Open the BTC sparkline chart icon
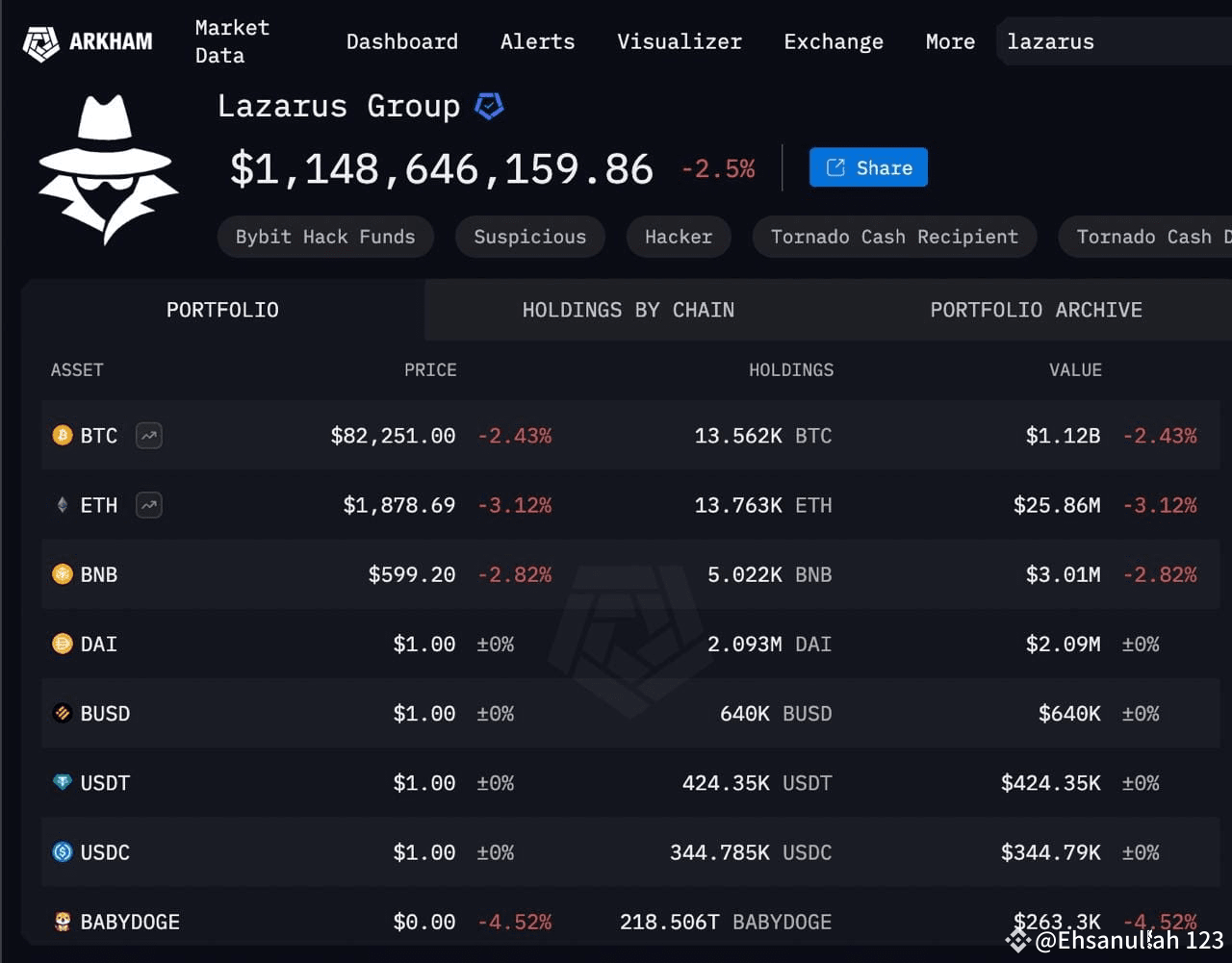1232x963 pixels. pyautogui.click(x=148, y=436)
